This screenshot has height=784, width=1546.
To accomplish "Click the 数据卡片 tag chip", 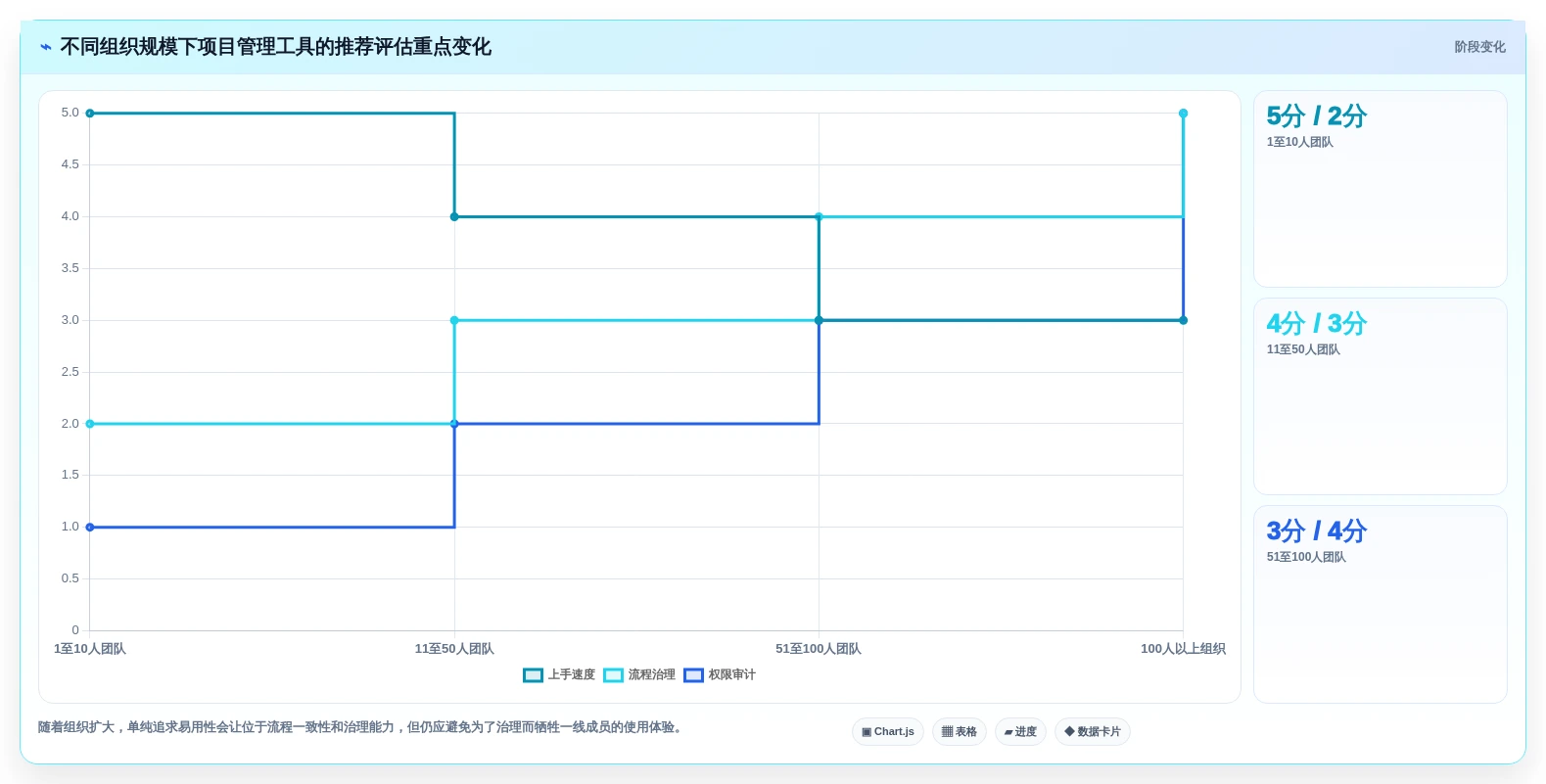I will [1093, 732].
